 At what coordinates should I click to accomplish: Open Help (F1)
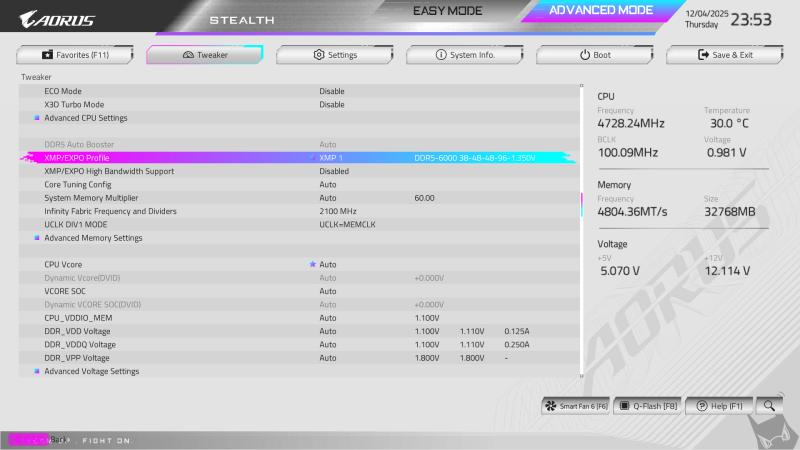pos(719,406)
